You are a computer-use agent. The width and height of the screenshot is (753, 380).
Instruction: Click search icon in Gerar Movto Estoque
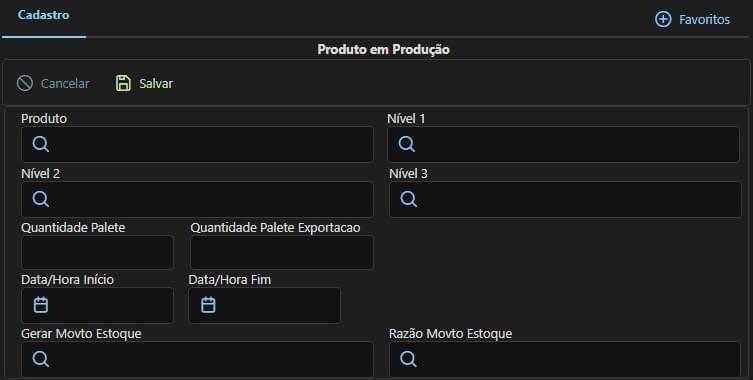click(41, 359)
